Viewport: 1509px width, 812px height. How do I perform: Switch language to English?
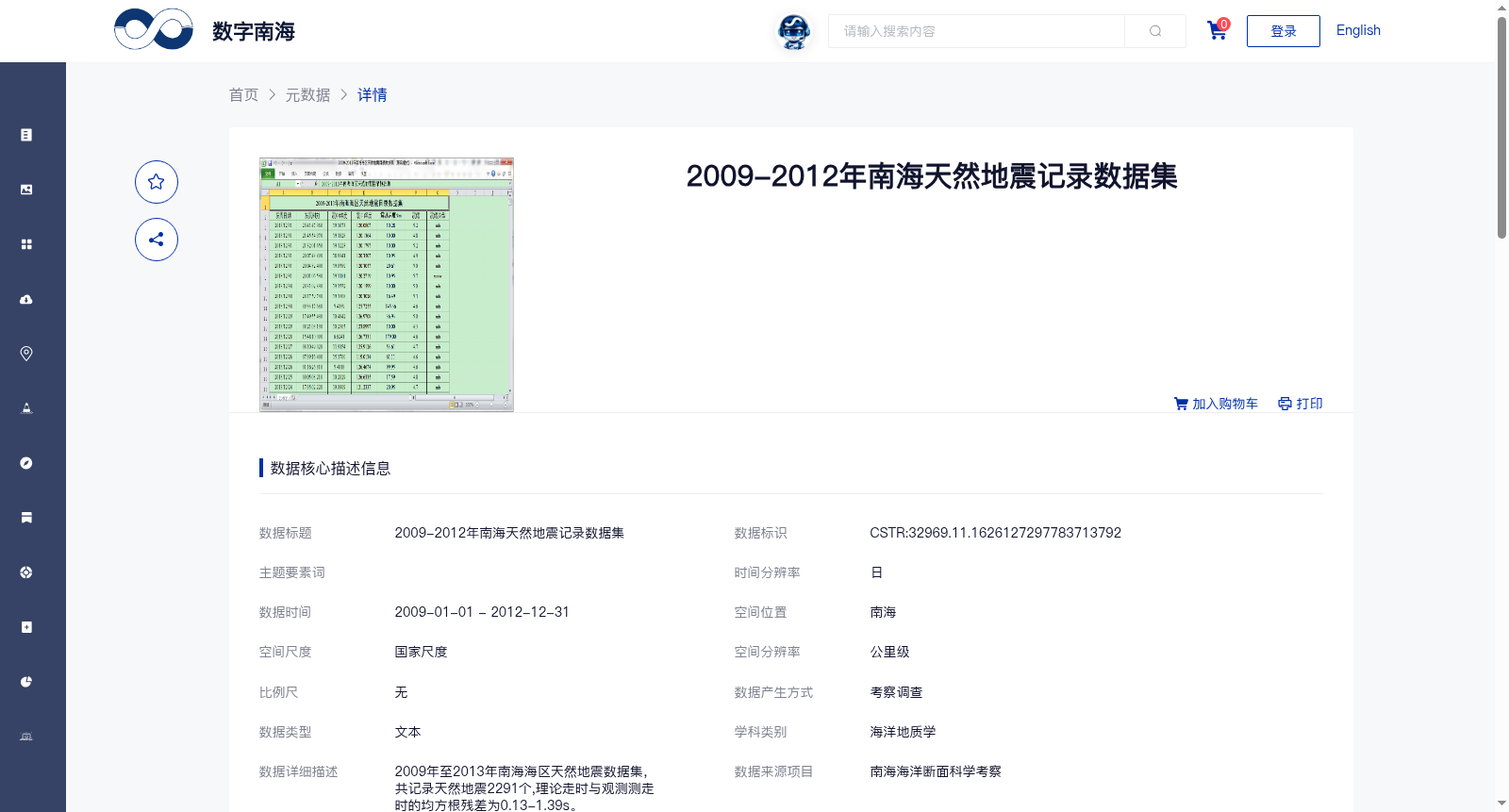tap(1358, 30)
